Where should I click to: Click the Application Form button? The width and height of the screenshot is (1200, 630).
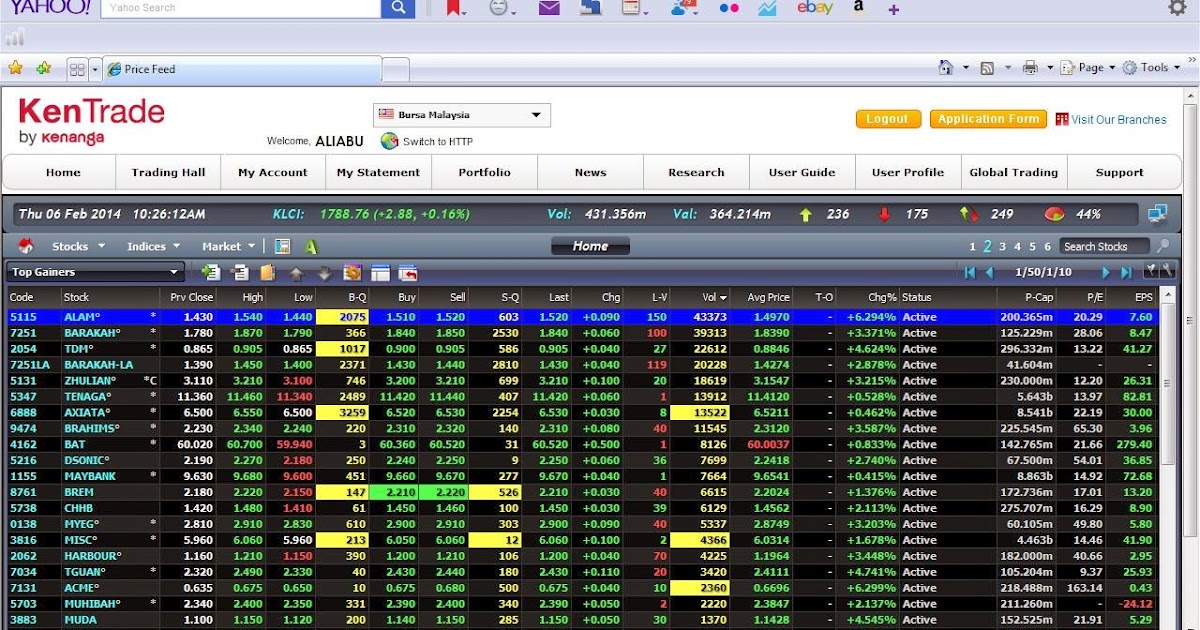coord(988,119)
